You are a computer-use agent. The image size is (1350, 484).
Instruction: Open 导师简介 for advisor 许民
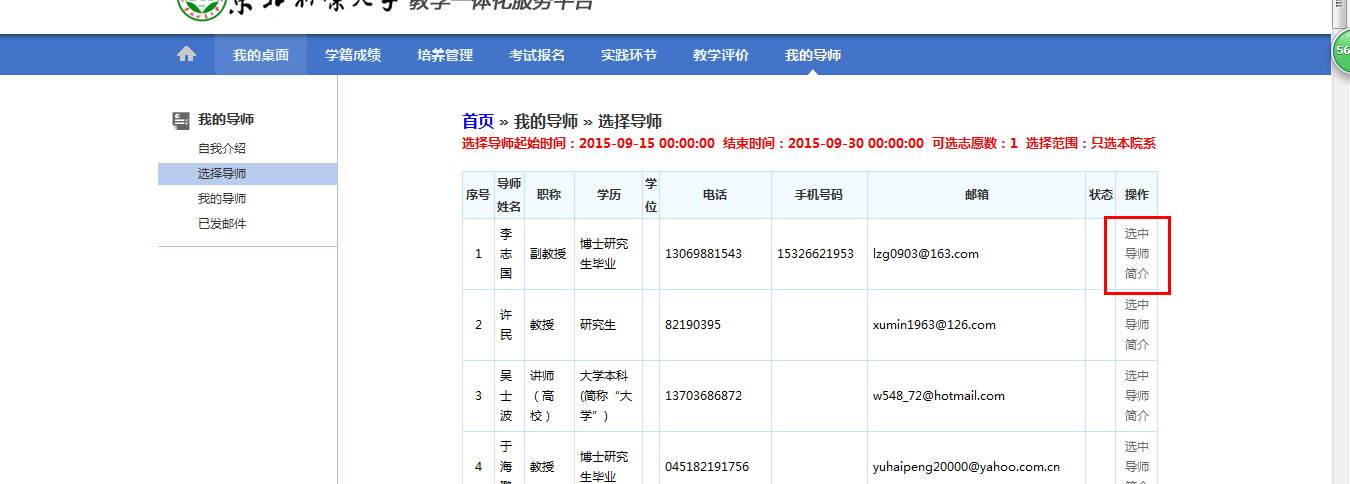pos(1137,334)
